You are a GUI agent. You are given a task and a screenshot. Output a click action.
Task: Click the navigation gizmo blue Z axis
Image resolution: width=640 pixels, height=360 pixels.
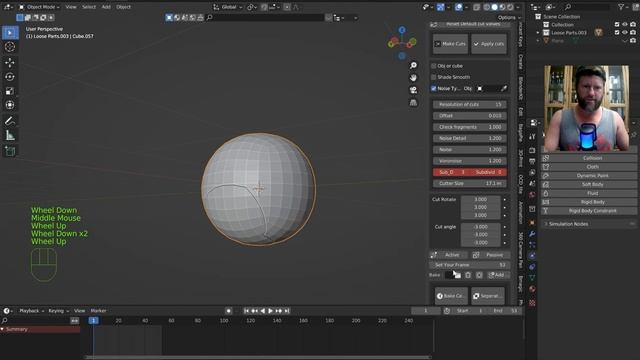[x=402, y=30]
